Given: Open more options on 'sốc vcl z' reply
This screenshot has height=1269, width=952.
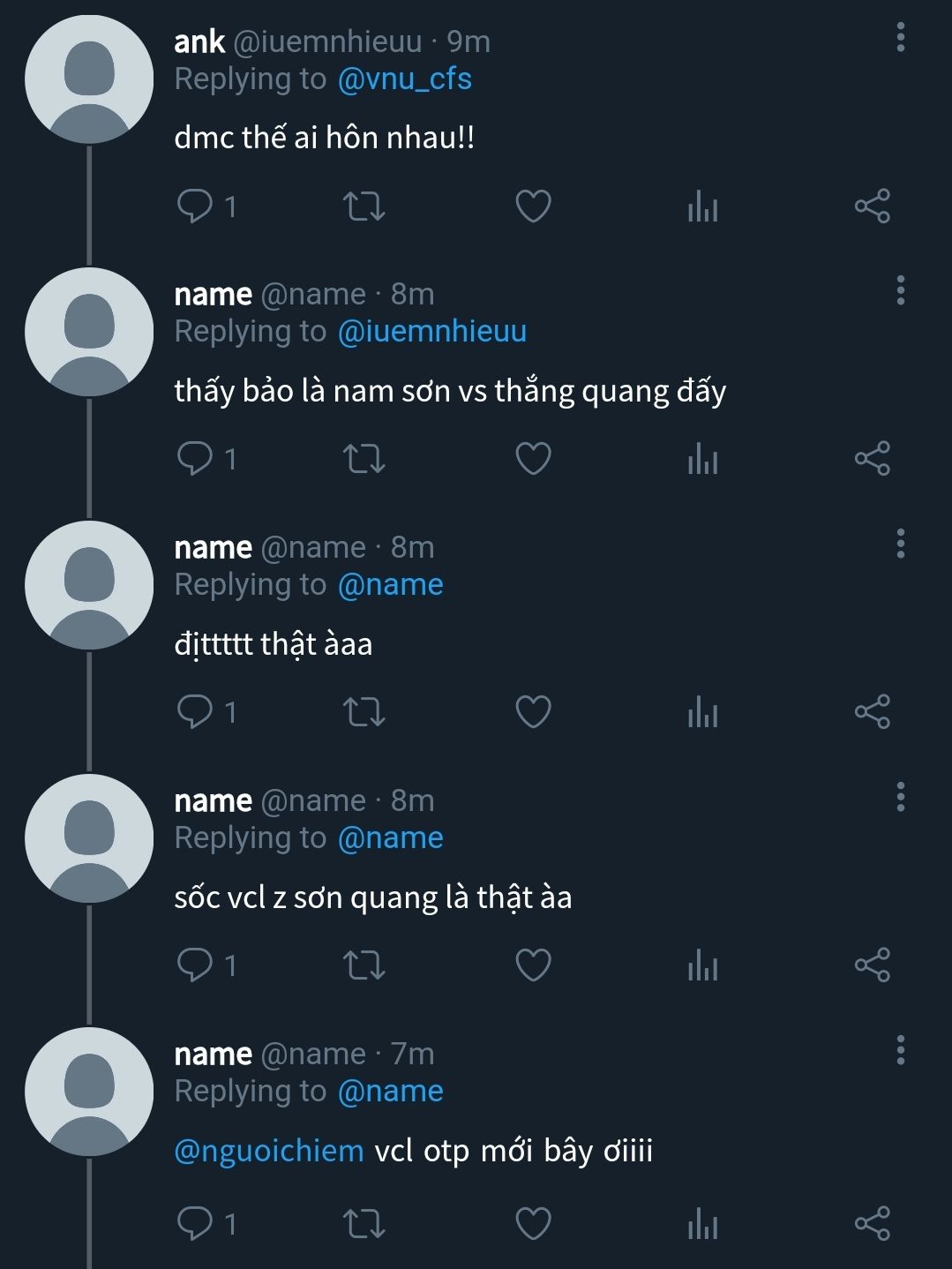Looking at the screenshot, I should [x=900, y=797].
